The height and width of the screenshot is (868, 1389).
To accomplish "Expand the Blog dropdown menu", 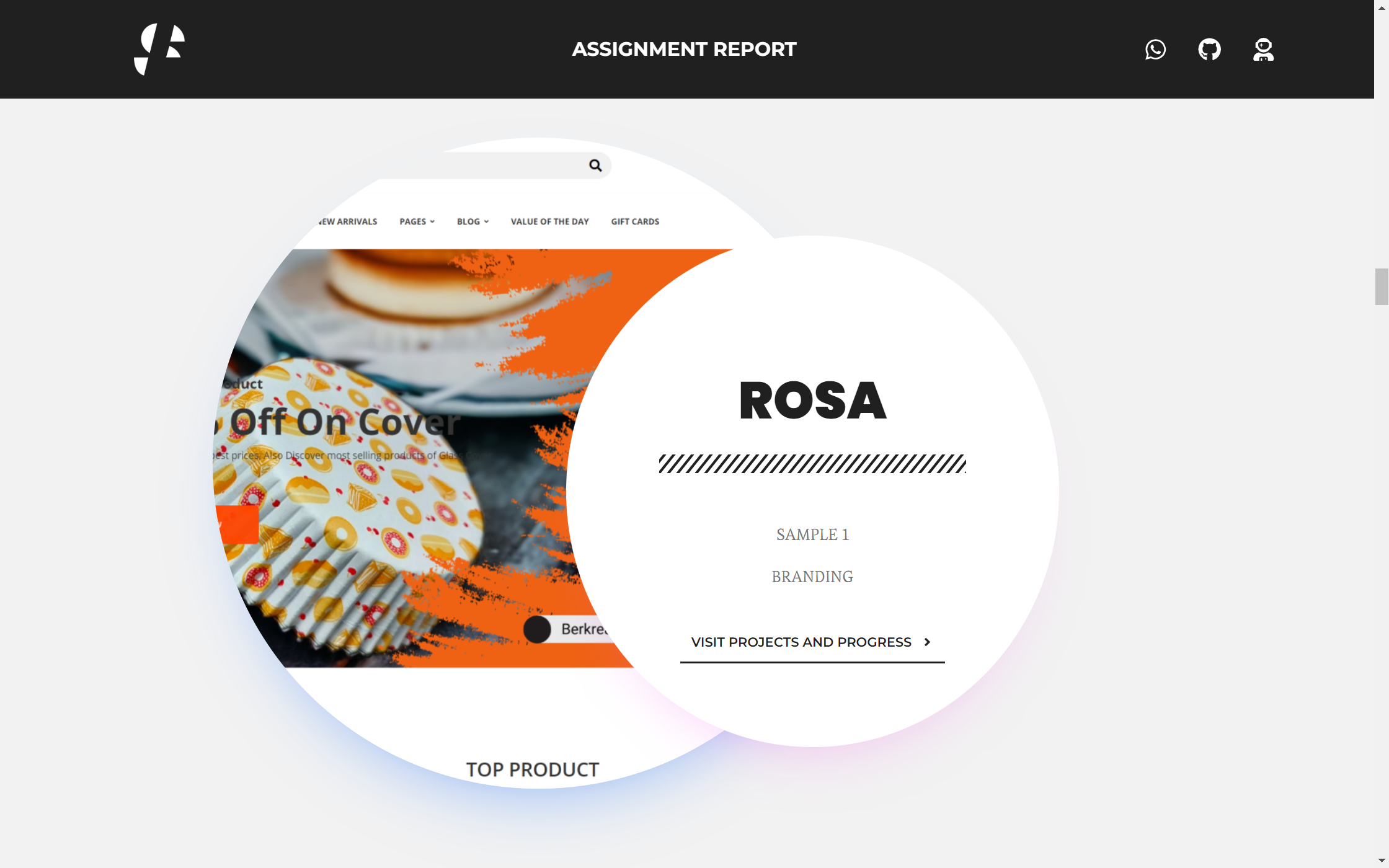I will coord(473,221).
